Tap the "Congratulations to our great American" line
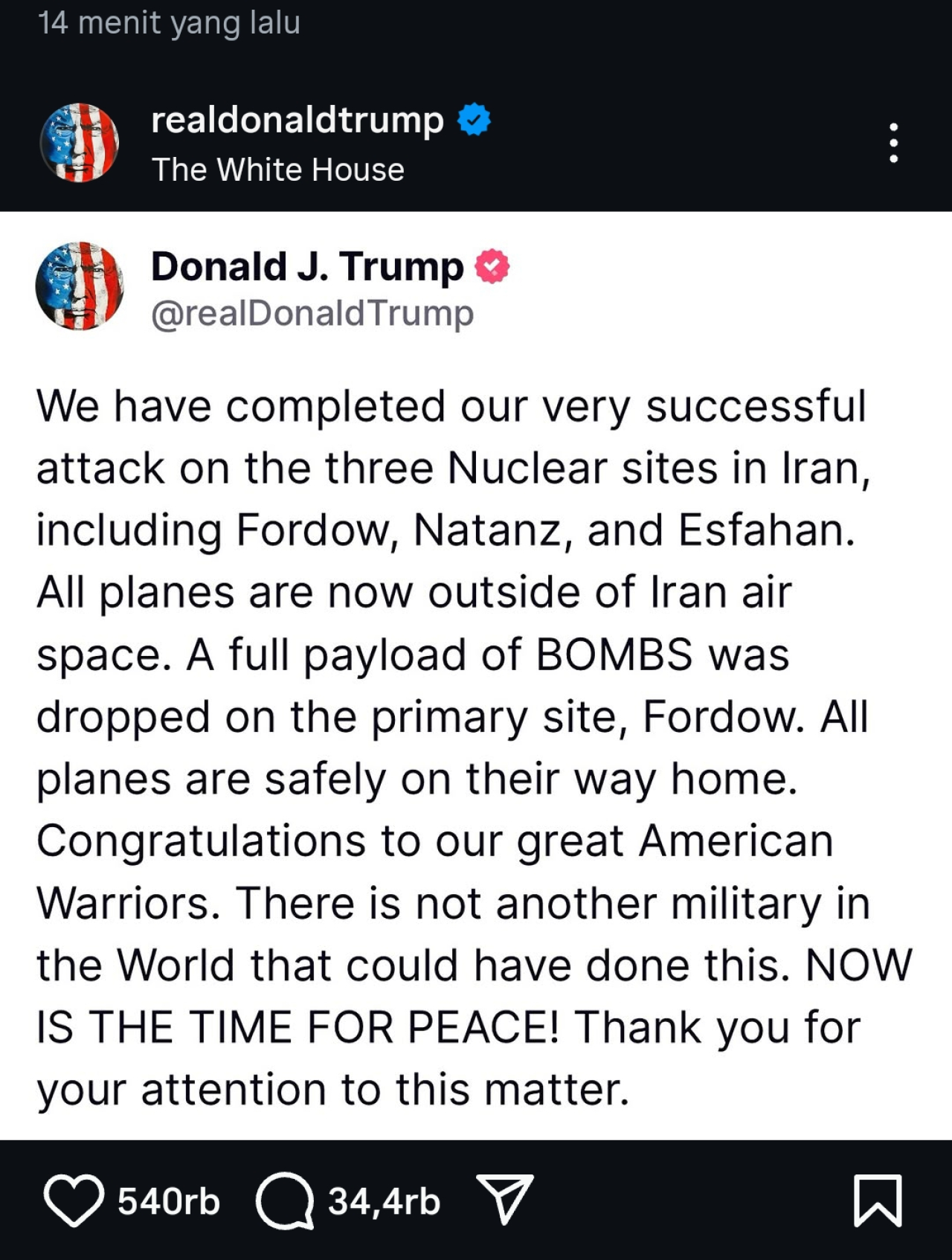The image size is (952, 1260). (x=434, y=841)
